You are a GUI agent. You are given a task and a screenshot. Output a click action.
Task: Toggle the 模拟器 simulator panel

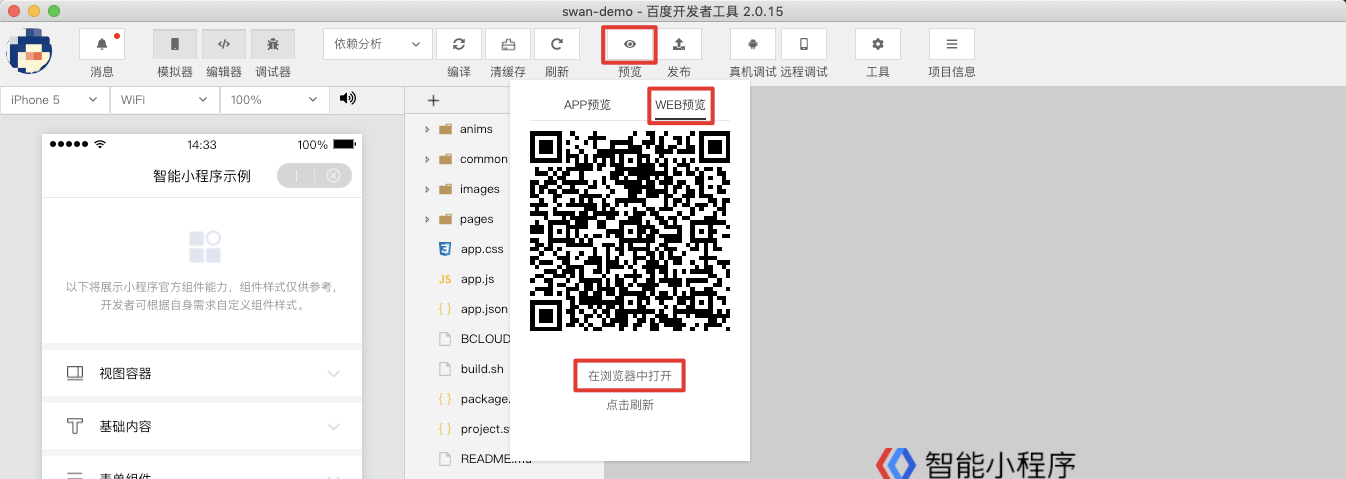point(175,44)
